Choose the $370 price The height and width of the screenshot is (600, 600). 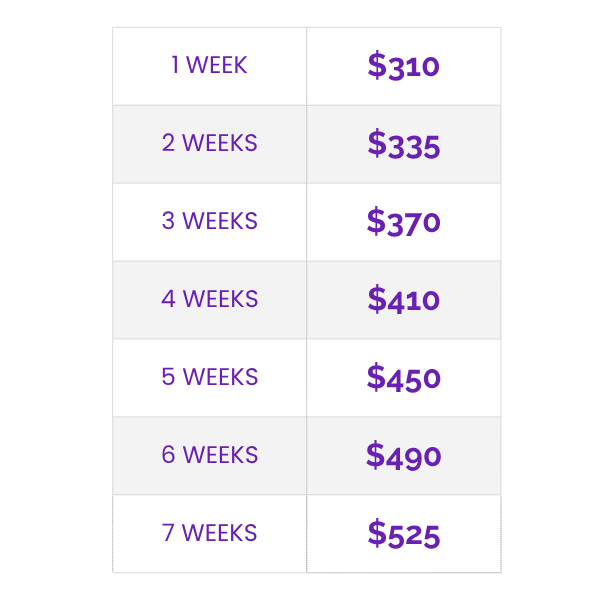coord(403,221)
